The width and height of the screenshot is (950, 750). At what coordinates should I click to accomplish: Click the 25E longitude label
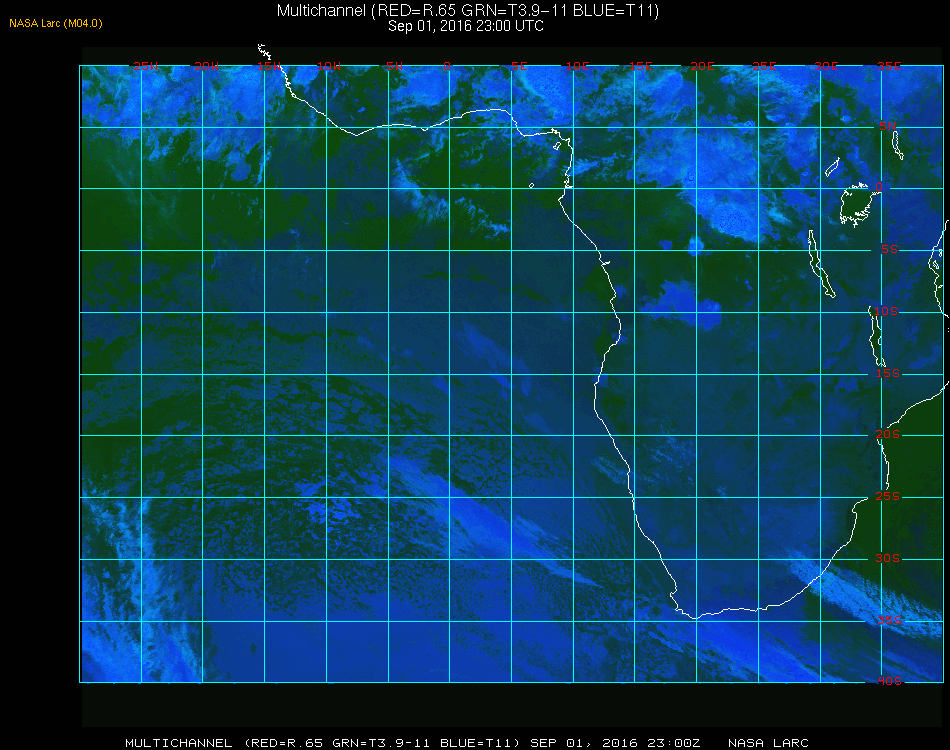pos(764,66)
